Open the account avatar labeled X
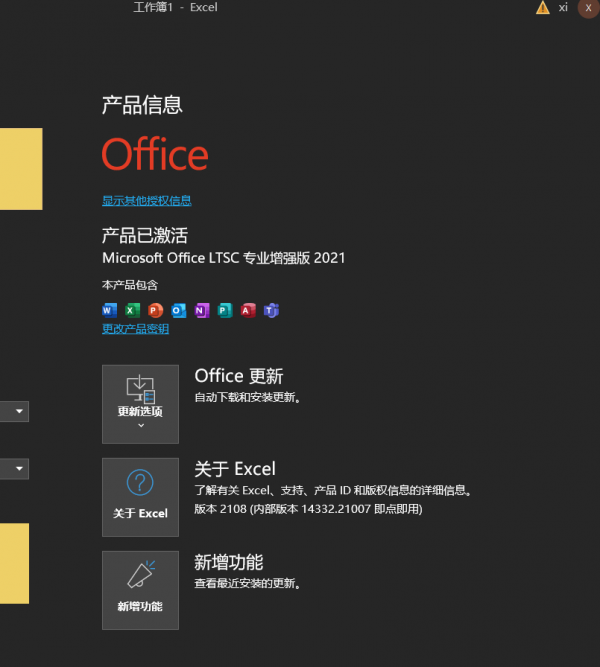The width and height of the screenshot is (600, 667). pos(589,8)
